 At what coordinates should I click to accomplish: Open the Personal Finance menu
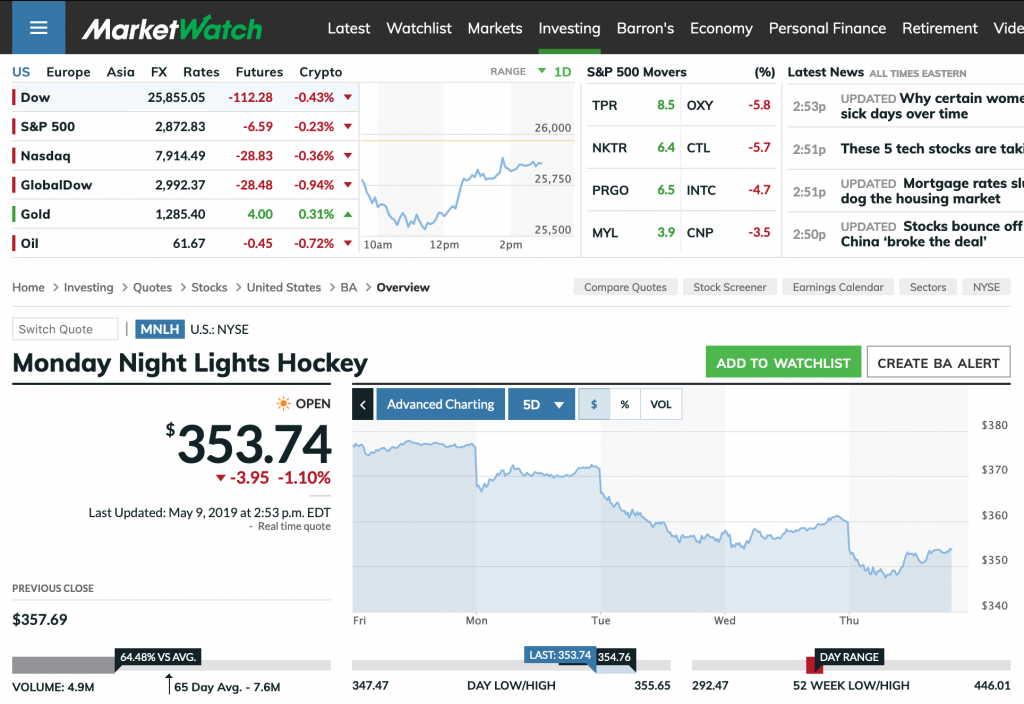click(x=827, y=28)
